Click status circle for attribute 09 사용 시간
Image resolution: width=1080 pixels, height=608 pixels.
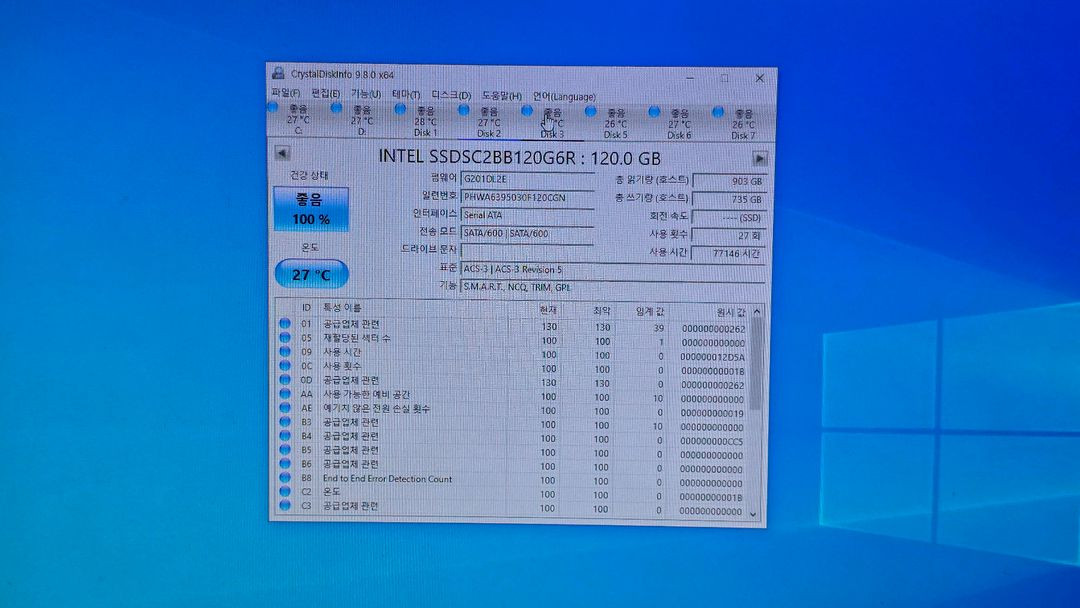click(x=284, y=351)
